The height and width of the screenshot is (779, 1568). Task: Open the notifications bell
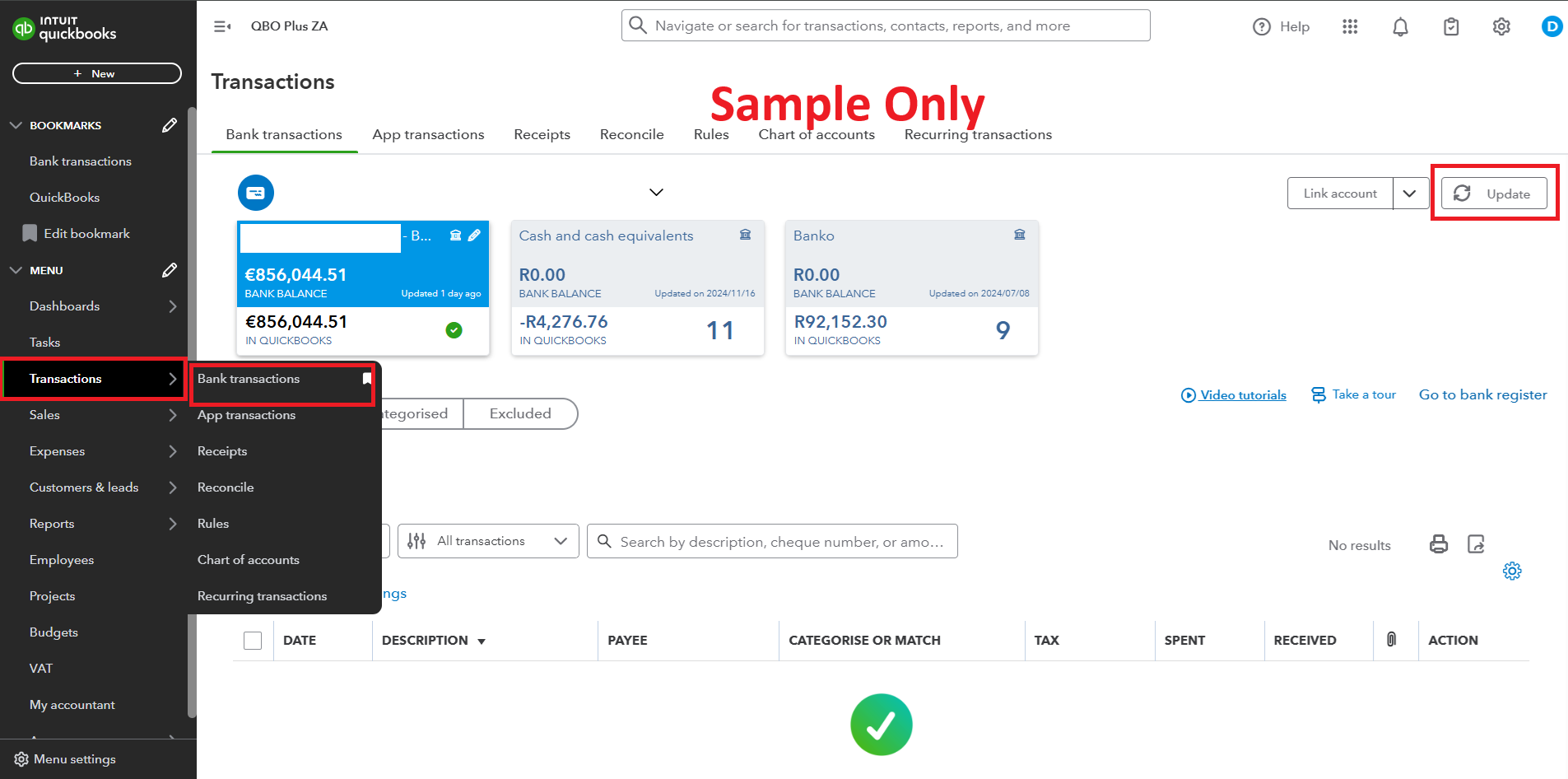[x=1400, y=27]
